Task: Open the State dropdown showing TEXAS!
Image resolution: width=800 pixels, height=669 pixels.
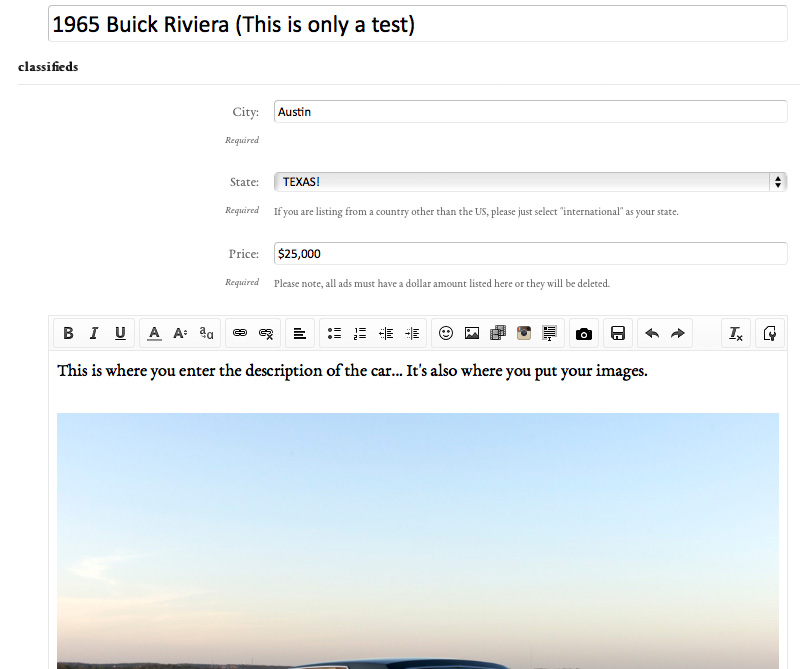Action: 531,182
